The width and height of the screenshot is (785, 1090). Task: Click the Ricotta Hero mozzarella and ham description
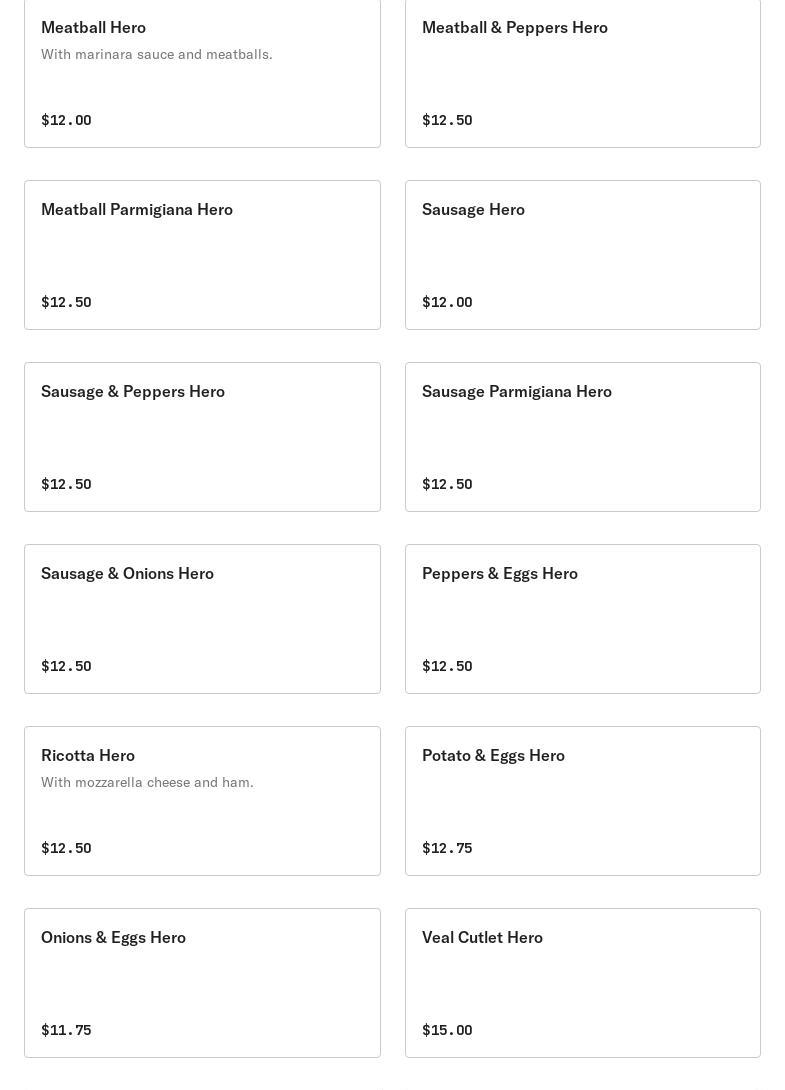(147, 782)
